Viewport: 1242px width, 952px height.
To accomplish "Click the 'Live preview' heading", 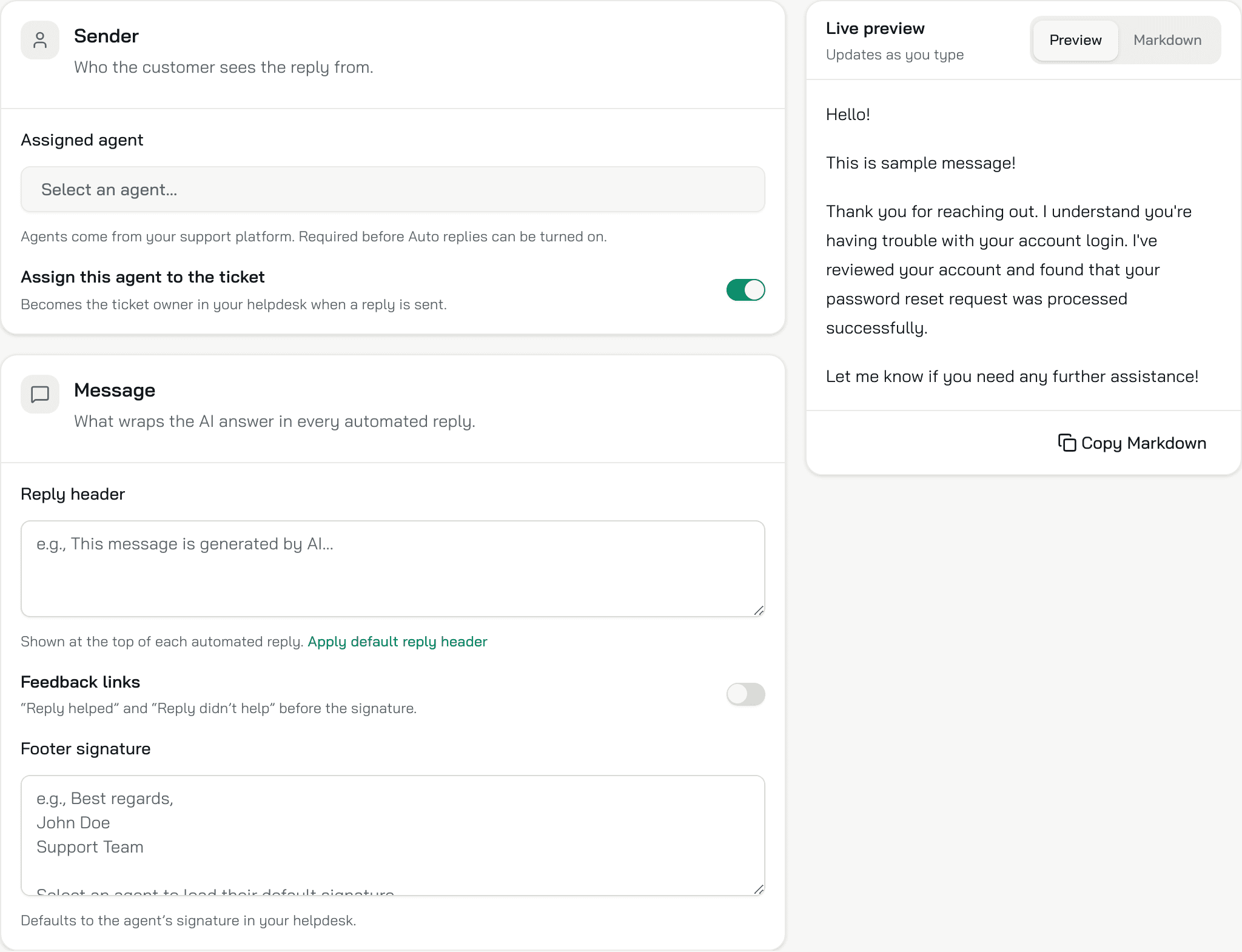I will click(x=875, y=28).
